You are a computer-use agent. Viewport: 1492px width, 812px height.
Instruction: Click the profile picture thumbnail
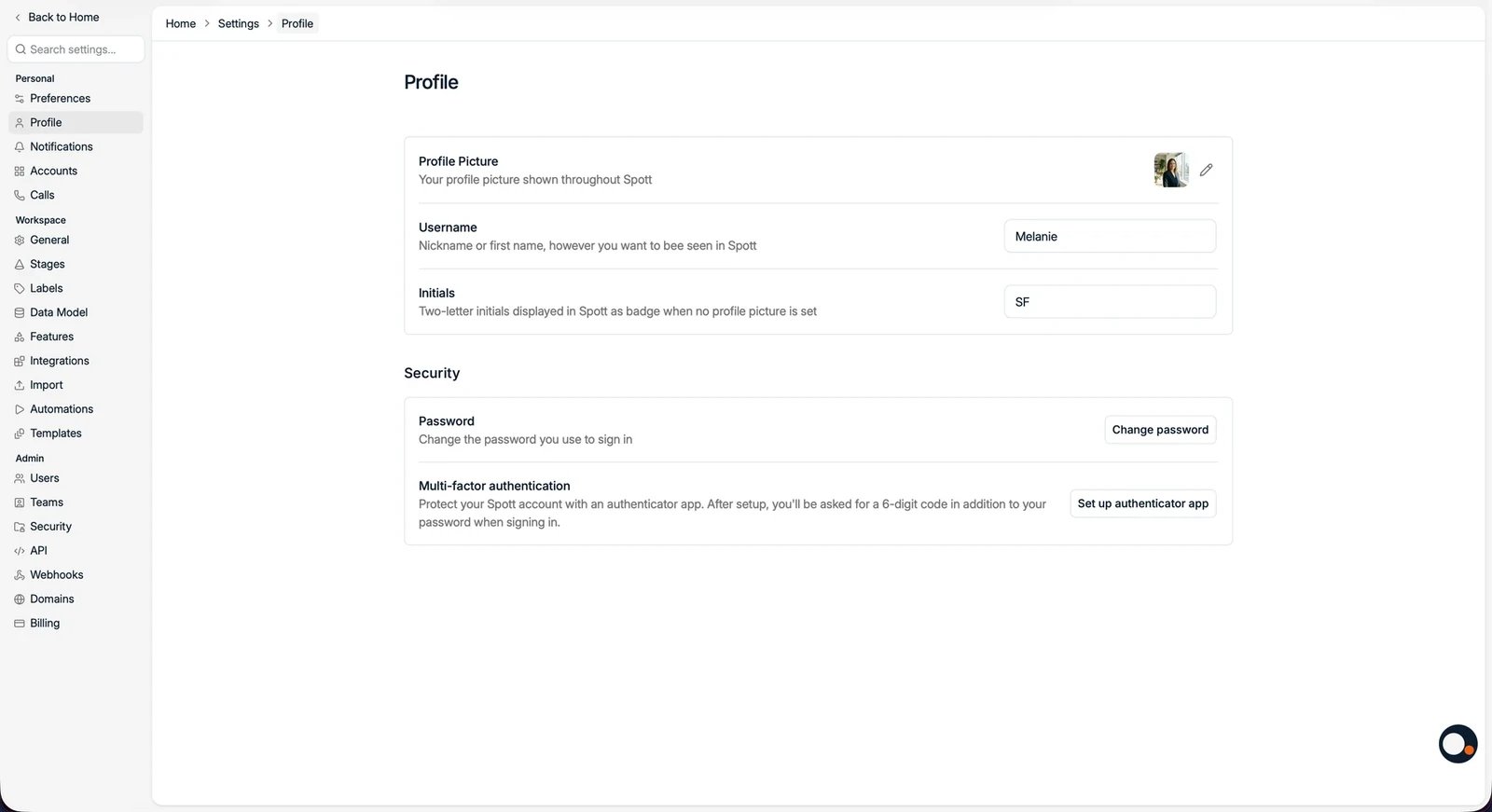tap(1171, 170)
